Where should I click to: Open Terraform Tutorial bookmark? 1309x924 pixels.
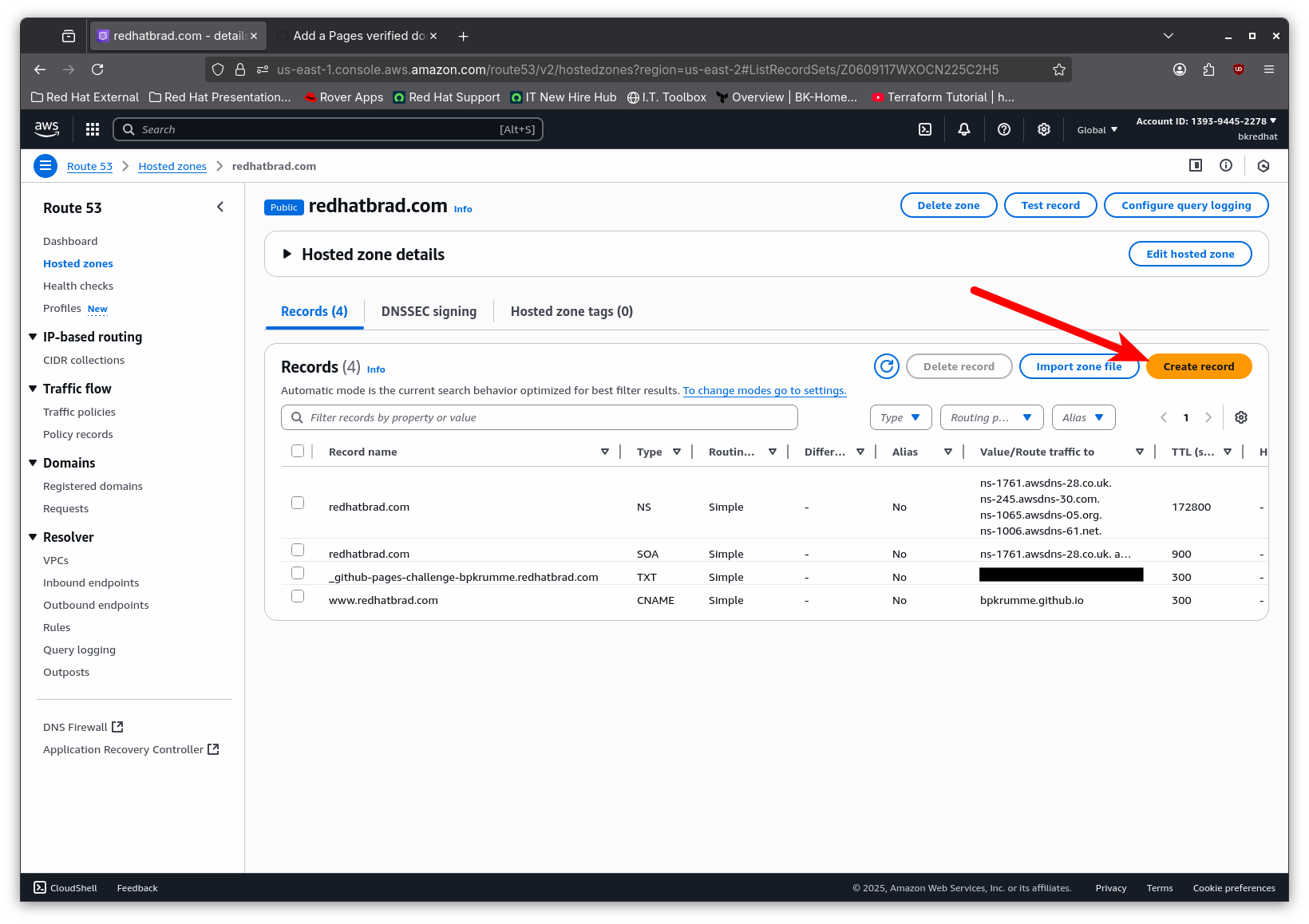[x=943, y=97]
